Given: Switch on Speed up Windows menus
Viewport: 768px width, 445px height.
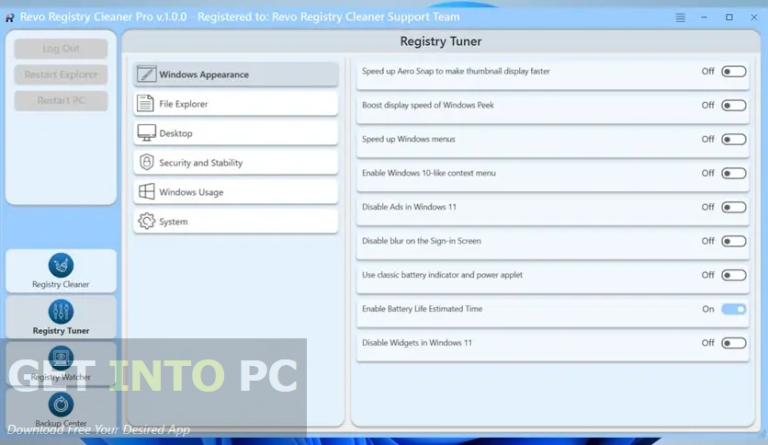Looking at the screenshot, I should point(733,140).
